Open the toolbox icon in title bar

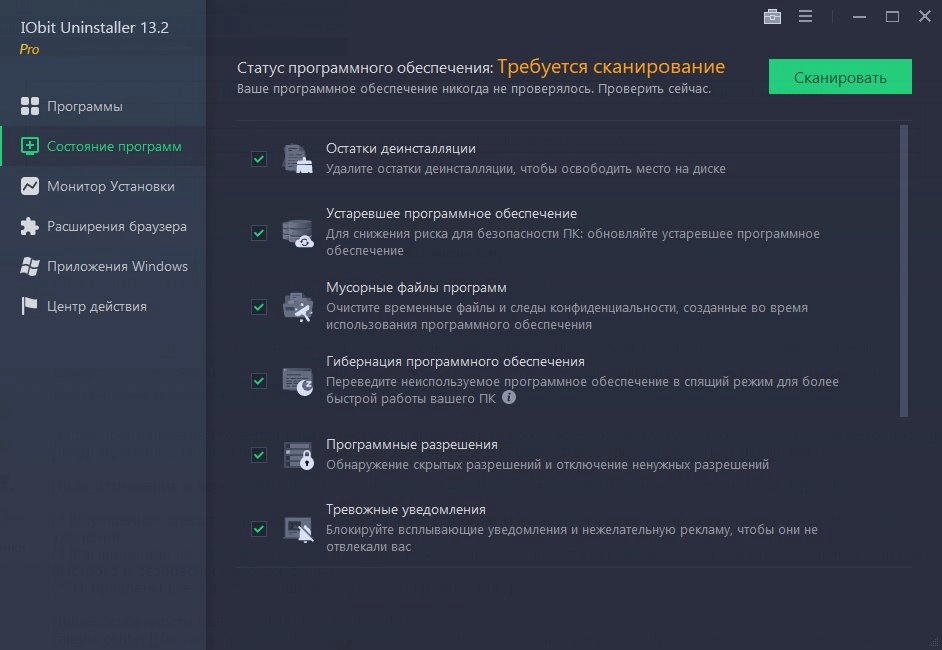tap(772, 17)
